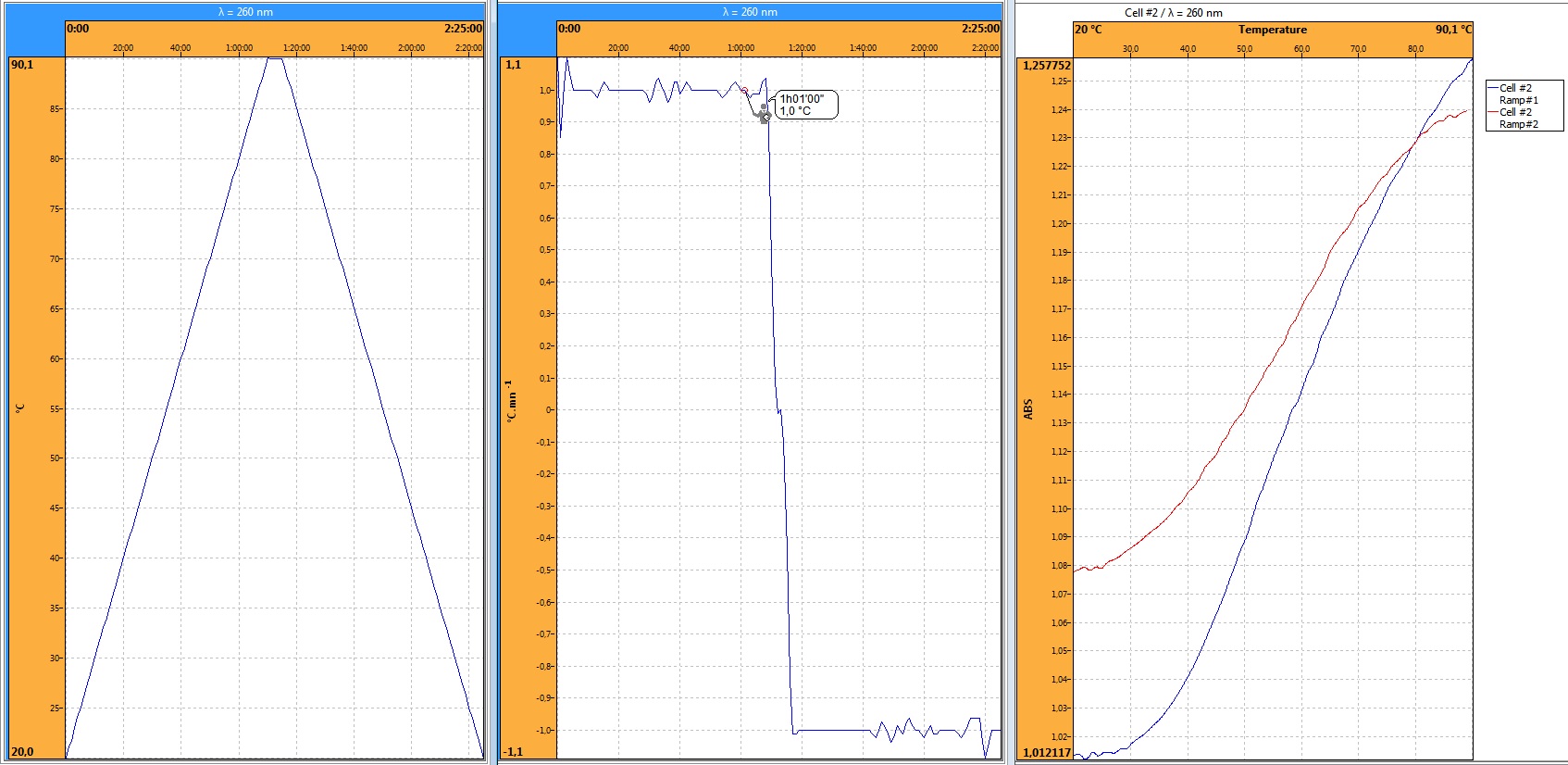Click the 50,0 tick on right graph temperature axis
The image size is (1568, 765).
click(1244, 49)
